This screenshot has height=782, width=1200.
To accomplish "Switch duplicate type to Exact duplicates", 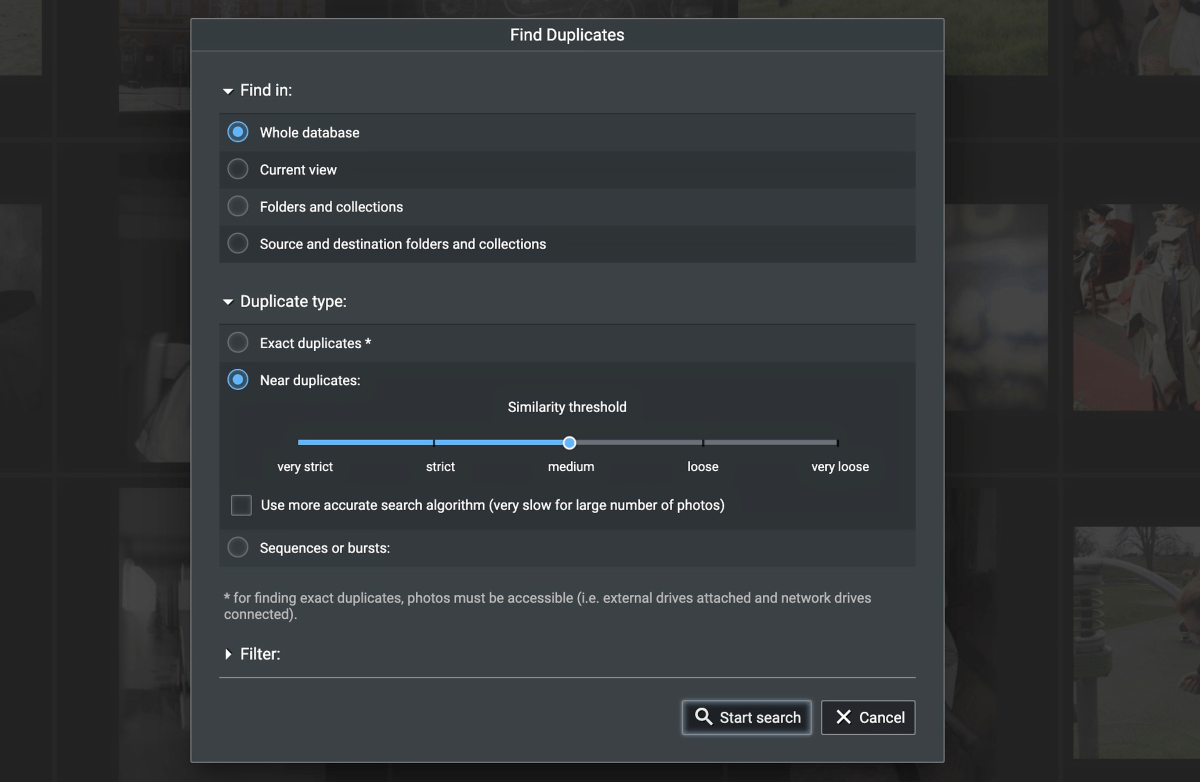I will point(238,342).
